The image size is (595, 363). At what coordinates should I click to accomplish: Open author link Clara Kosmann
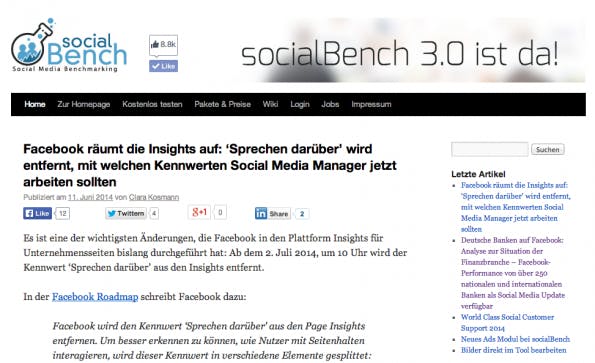click(154, 197)
